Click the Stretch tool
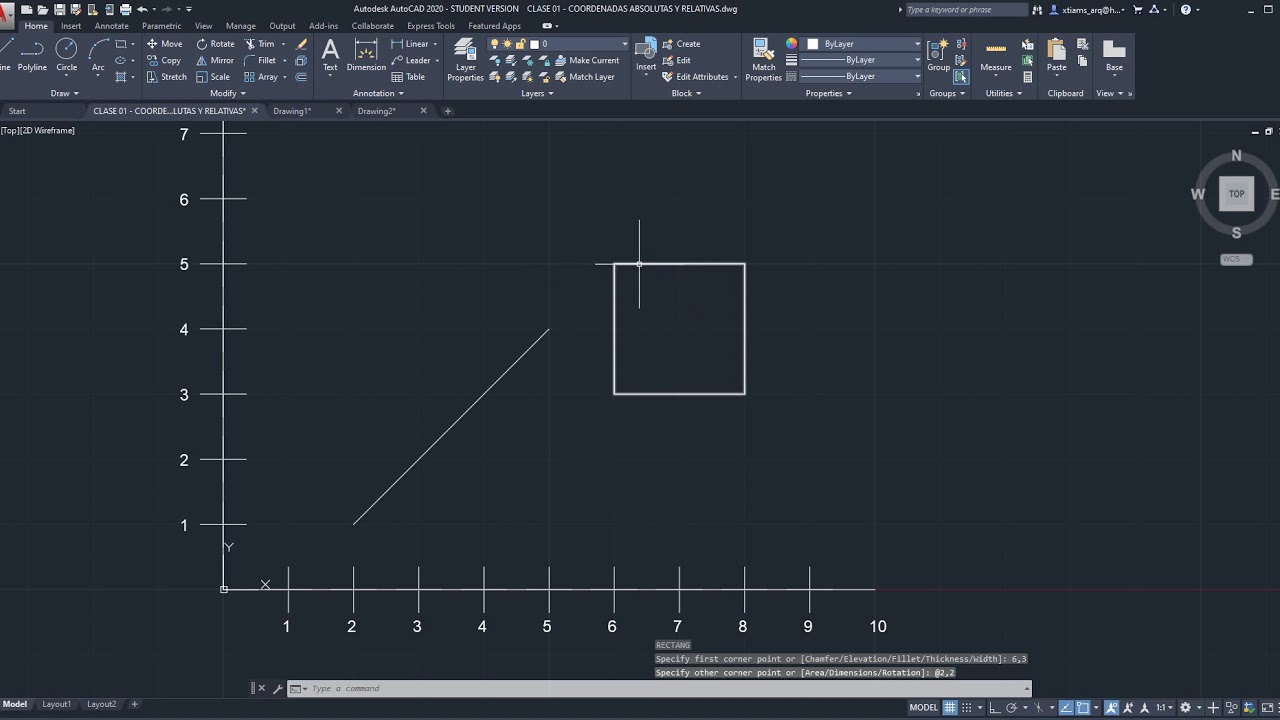 (166, 77)
